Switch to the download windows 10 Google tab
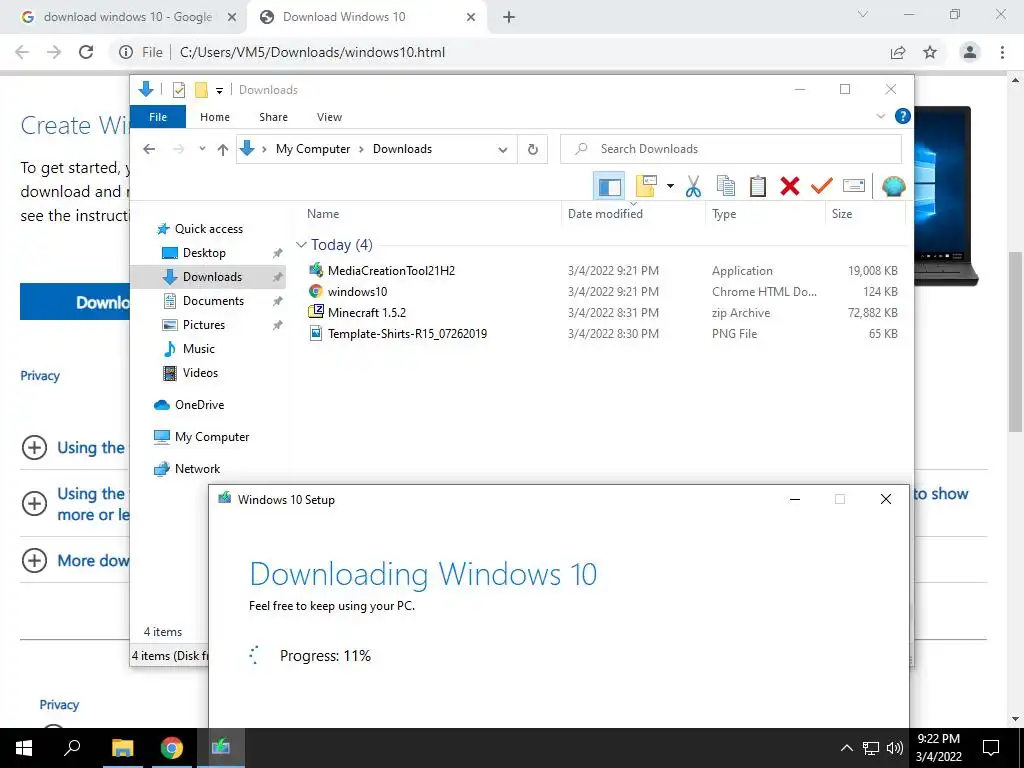 [x=127, y=17]
